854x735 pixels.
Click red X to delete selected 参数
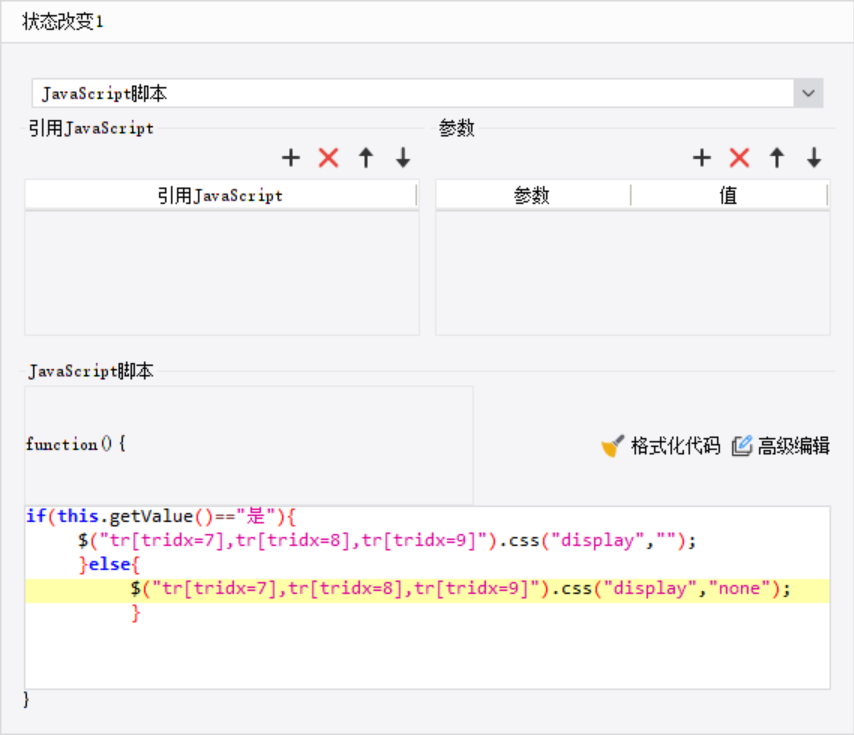[x=738, y=158]
